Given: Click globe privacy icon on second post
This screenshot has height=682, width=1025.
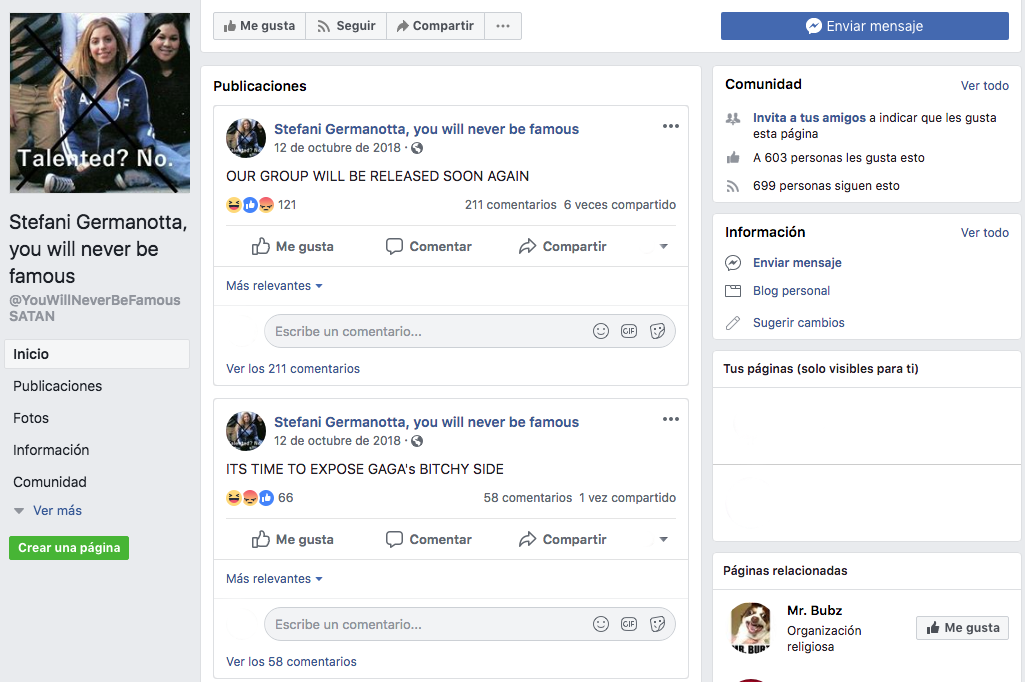Looking at the screenshot, I should [417, 441].
